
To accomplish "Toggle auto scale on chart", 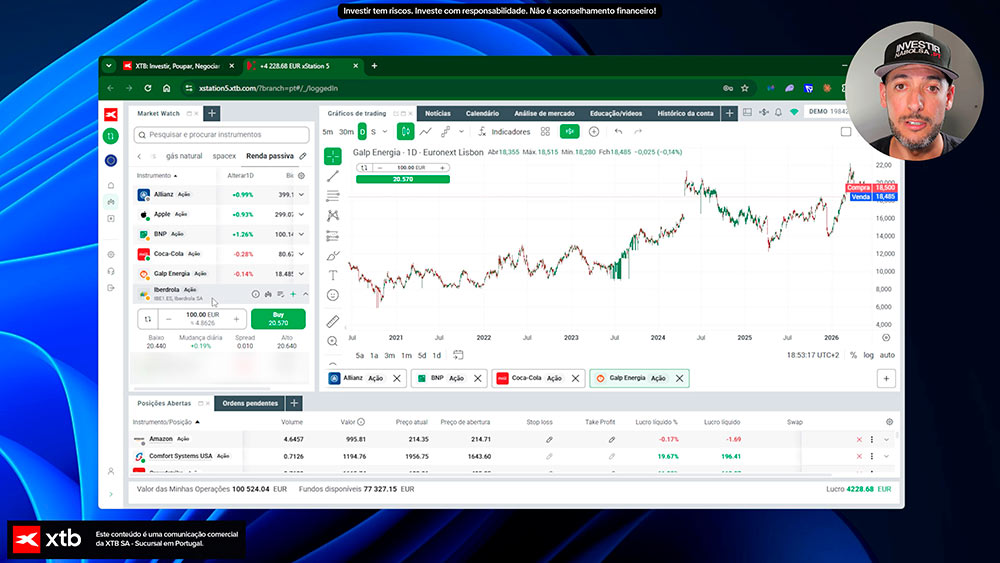I will click(x=887, y=355).
